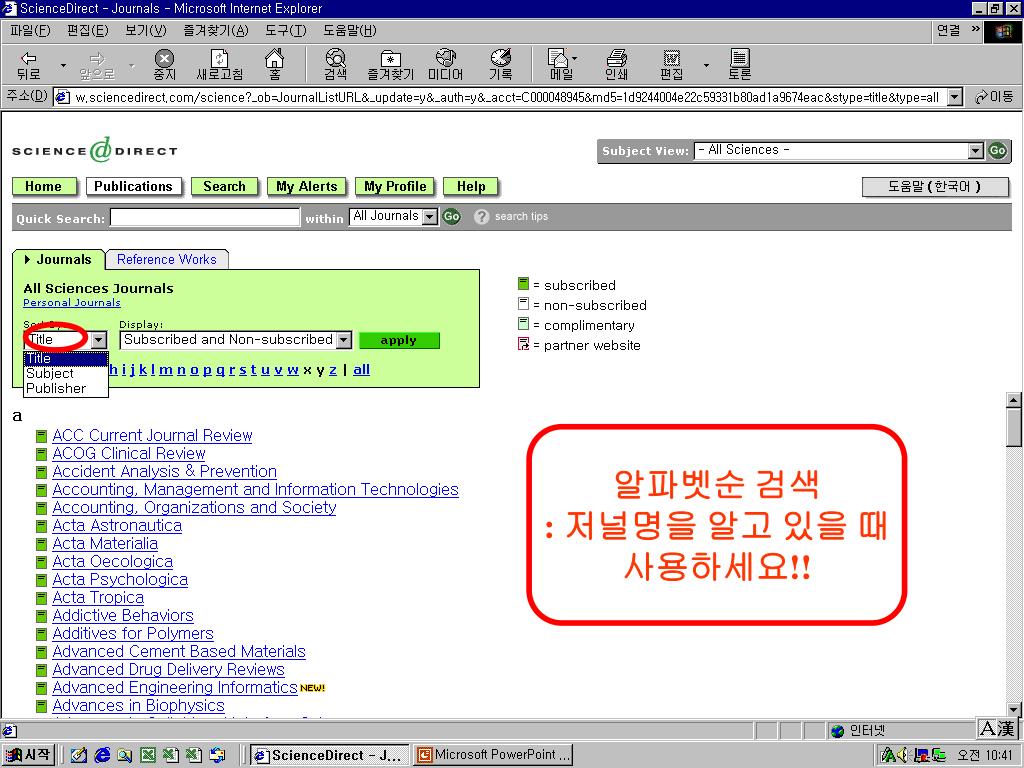Image resolution: width=1024 pixels, height=768 pixels.
Task: Click the subscribed icon beside ACC Current Journal Review
Action: [42, 436]
